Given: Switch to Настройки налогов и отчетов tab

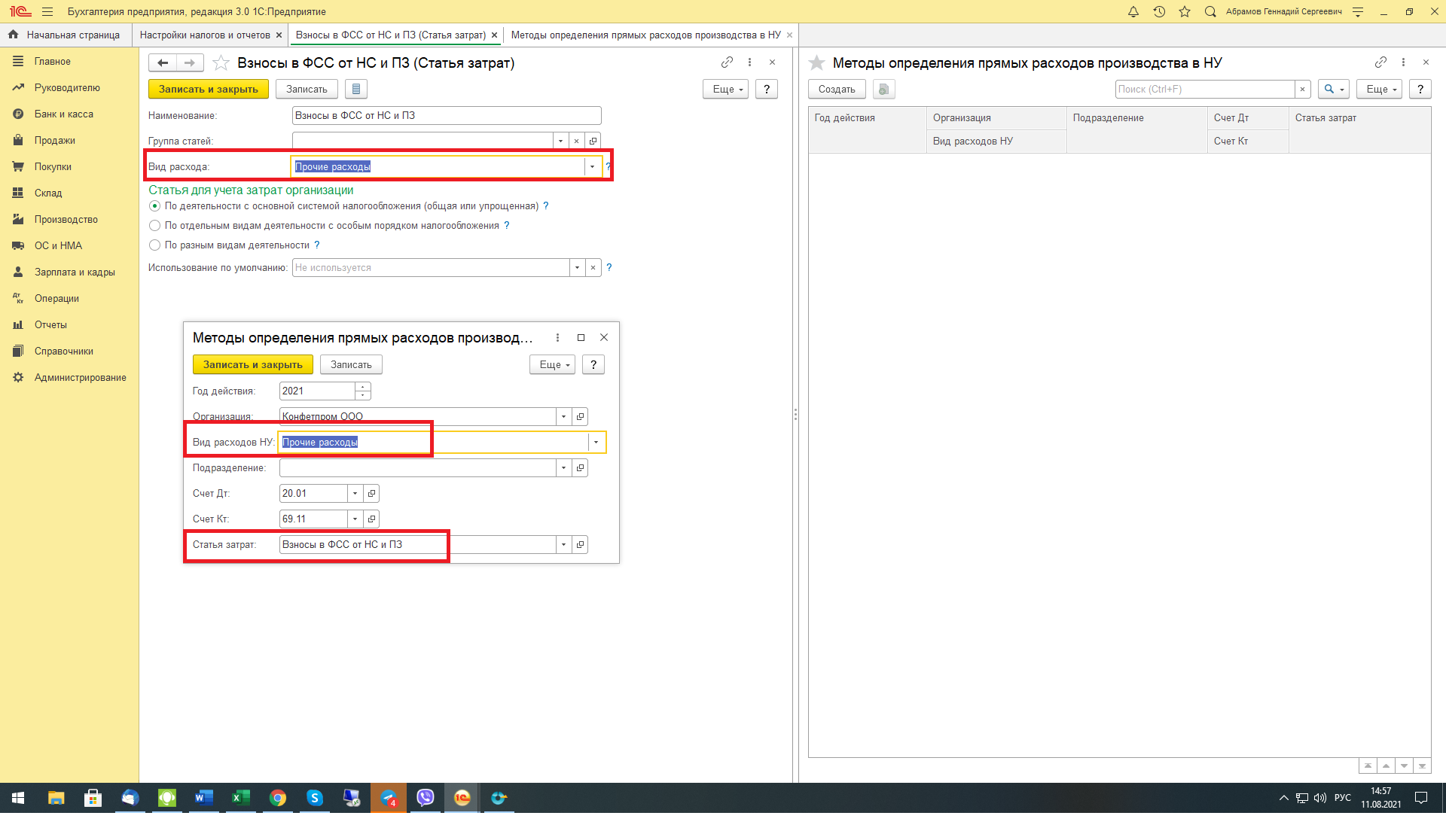Looking at the screenshot, I should click(x=204, y=35).
